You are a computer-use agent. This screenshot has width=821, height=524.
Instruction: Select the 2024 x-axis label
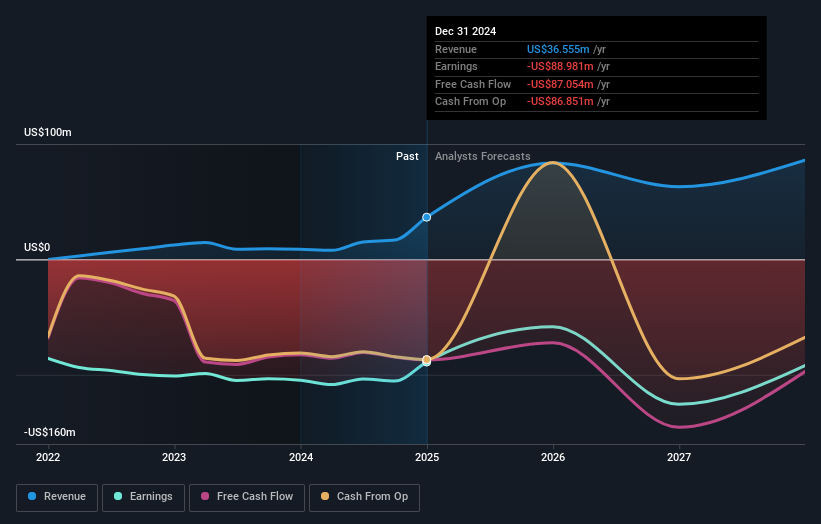(x=301, y=457)
